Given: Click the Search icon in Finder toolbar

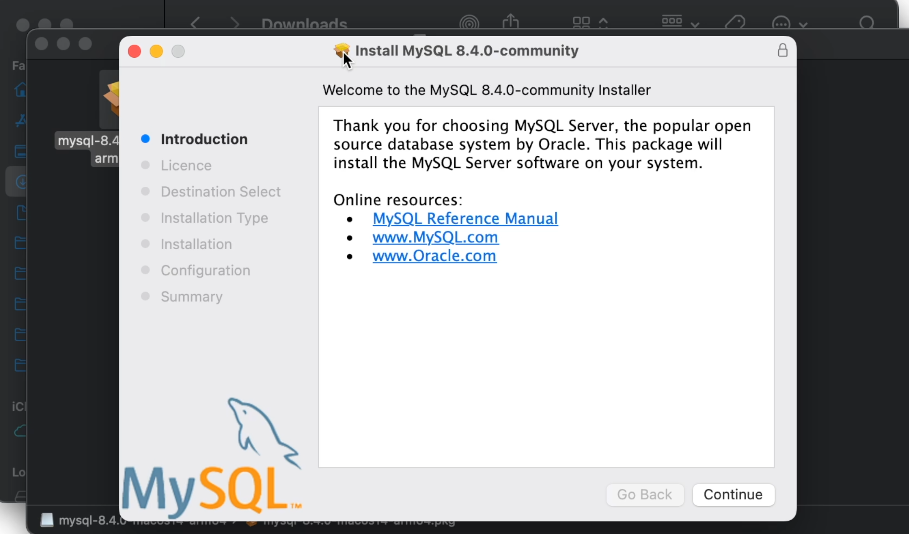Looking at the screenshot, I should (x=867, y=23).
